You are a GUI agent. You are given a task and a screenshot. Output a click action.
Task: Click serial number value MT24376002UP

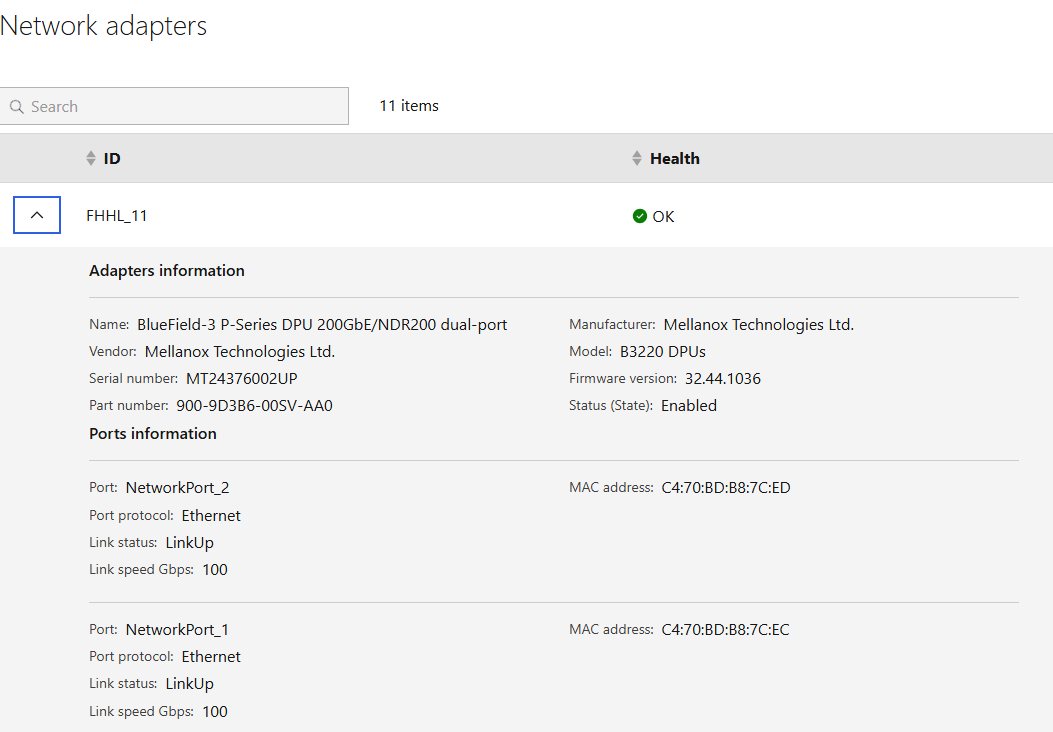[242, 379]
